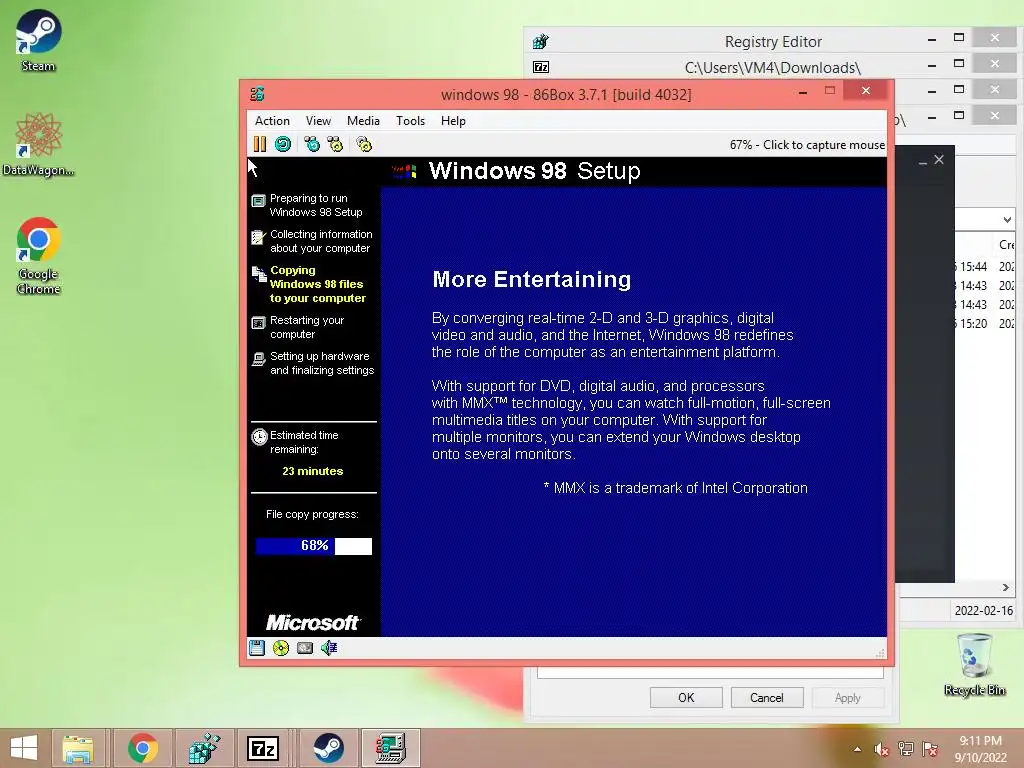
Task: Minimize the Registry Editor window
Action: point(932,40)
